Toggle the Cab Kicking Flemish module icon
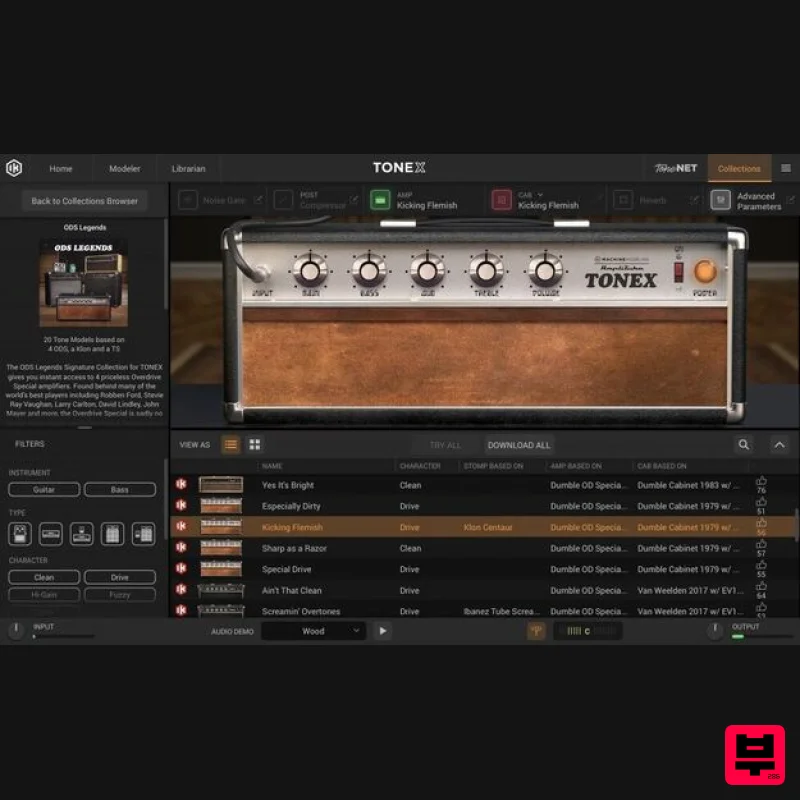This screenshot has height=800, width=800. (502, 200)
